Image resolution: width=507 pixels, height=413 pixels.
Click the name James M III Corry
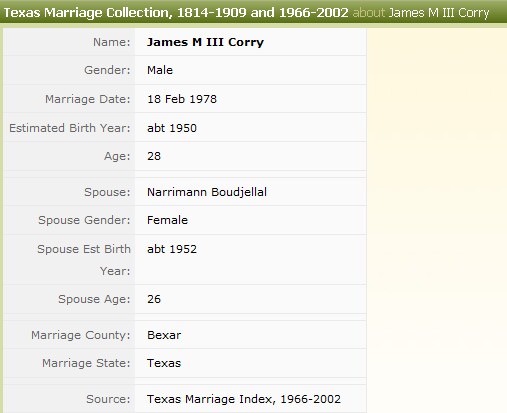pos(205,42)
